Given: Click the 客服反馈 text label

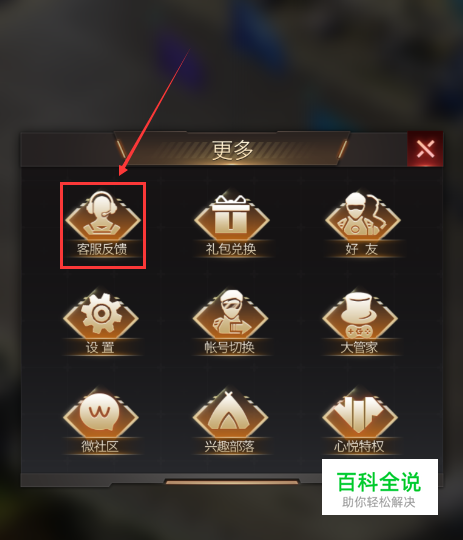Looking at the screenshot, I should (x=102, y=249).
